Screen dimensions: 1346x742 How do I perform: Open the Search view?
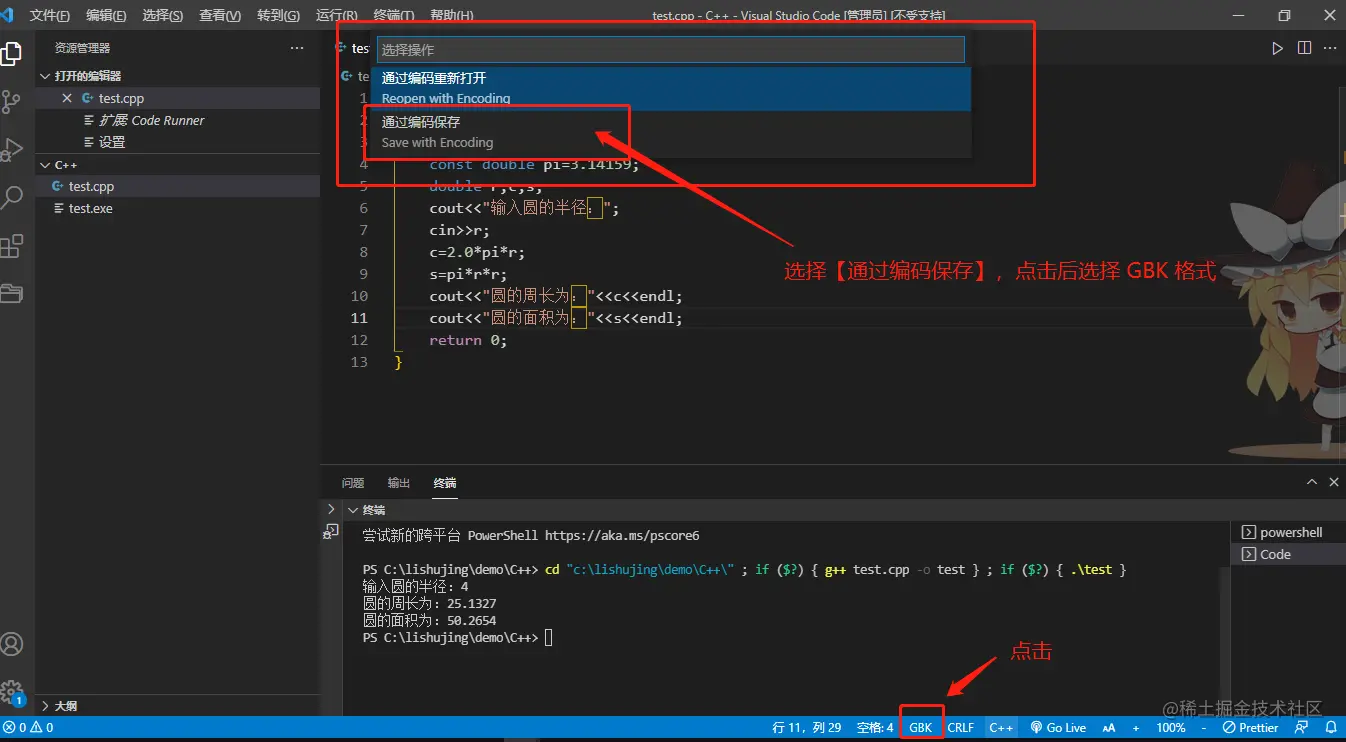(11, 197)
